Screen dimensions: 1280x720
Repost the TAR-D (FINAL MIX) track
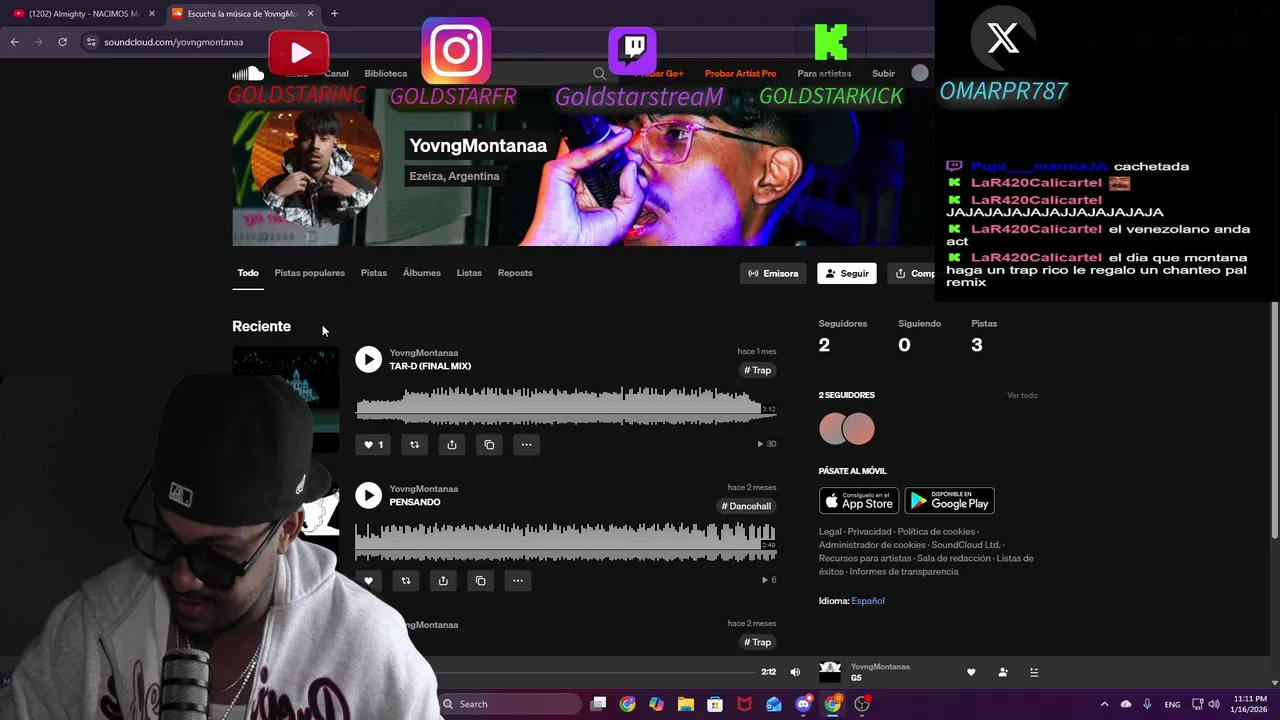414,445
